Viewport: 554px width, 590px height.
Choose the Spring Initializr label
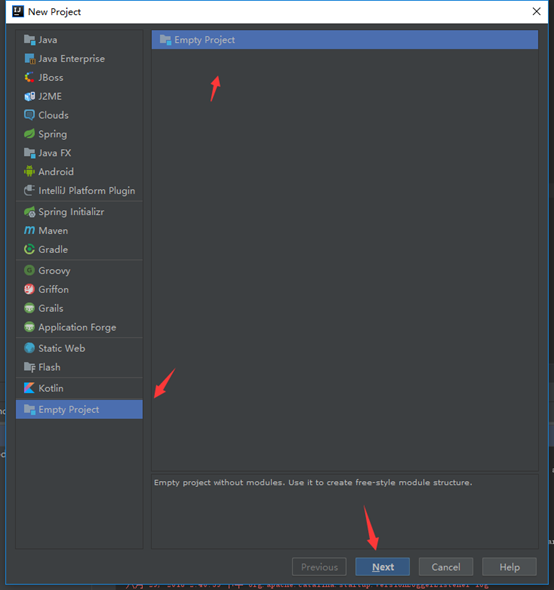tap(71, 212)
